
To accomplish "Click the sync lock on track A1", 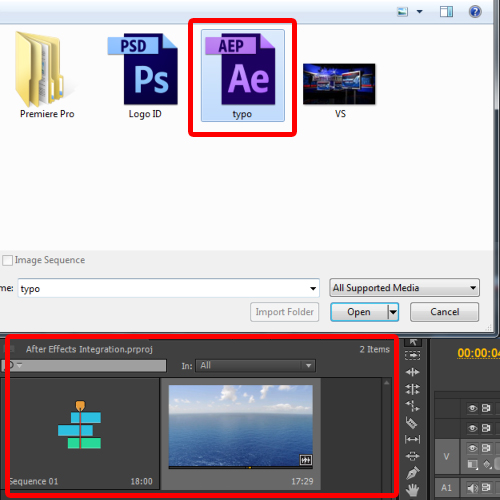I will click(486, 488).
